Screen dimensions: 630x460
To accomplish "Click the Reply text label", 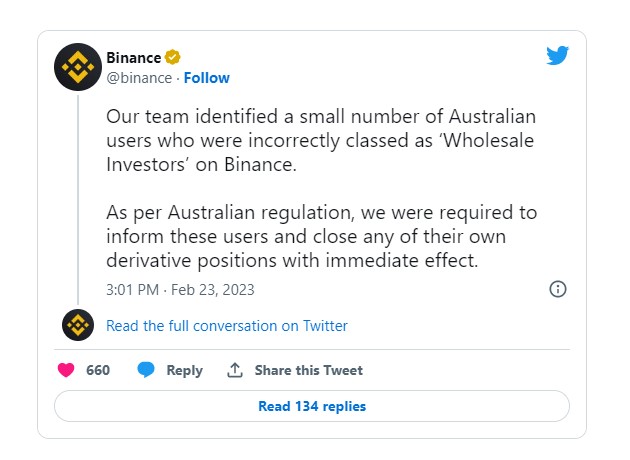I will click(184, 370).
